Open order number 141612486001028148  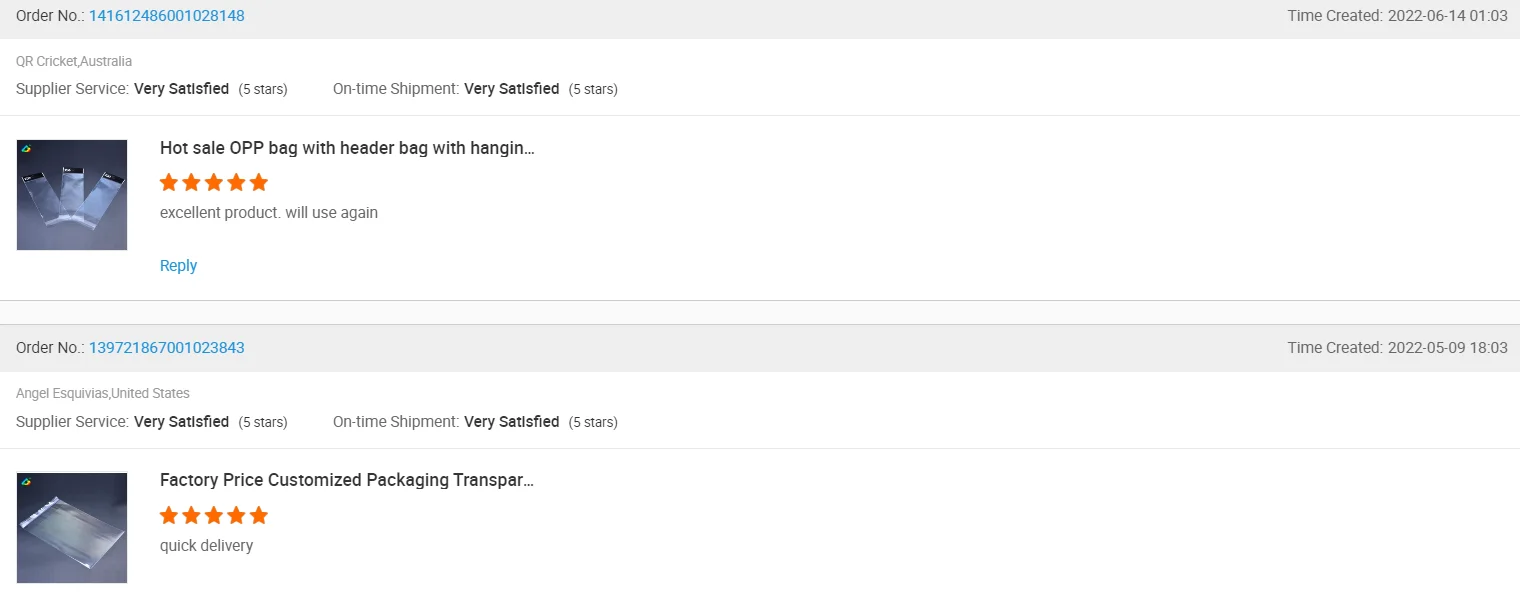tap(166, 16)
